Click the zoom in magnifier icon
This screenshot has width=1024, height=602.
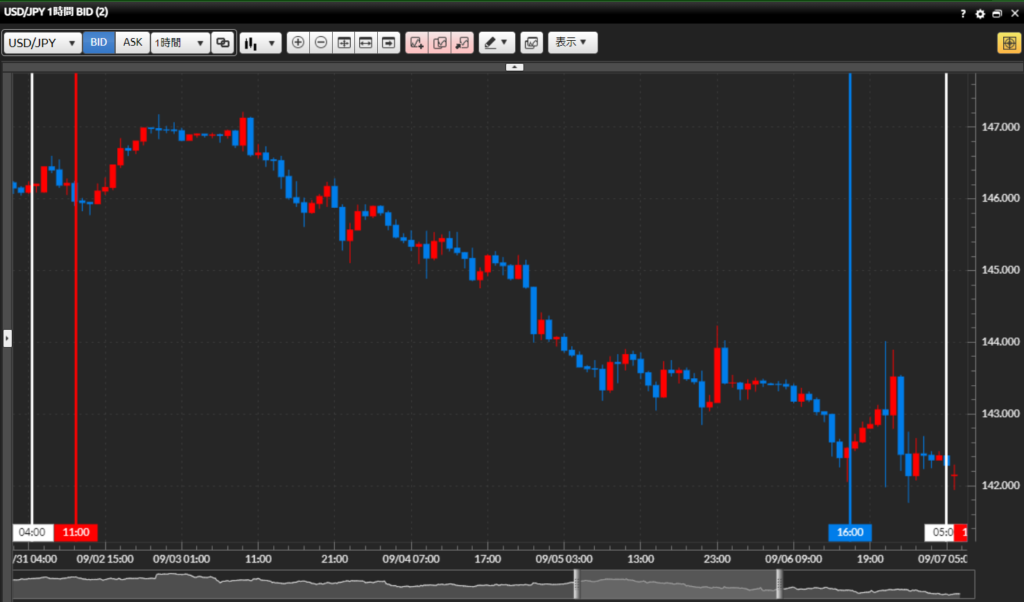(298, 43)
